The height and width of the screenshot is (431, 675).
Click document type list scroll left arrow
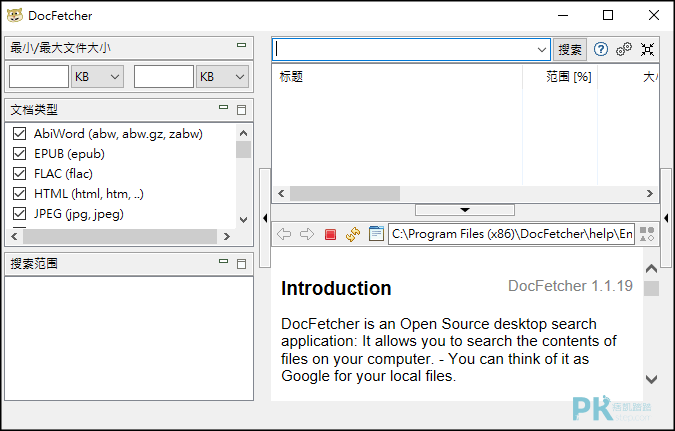click(14, 236)
